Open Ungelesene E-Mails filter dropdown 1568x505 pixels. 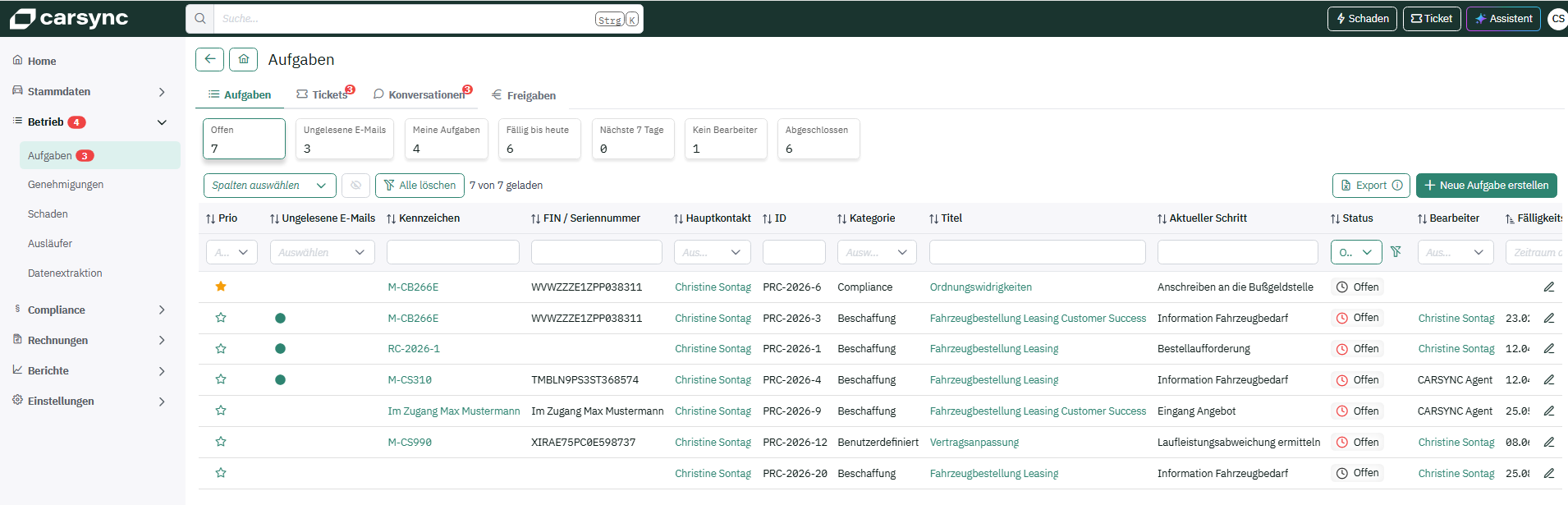(323, 252)
